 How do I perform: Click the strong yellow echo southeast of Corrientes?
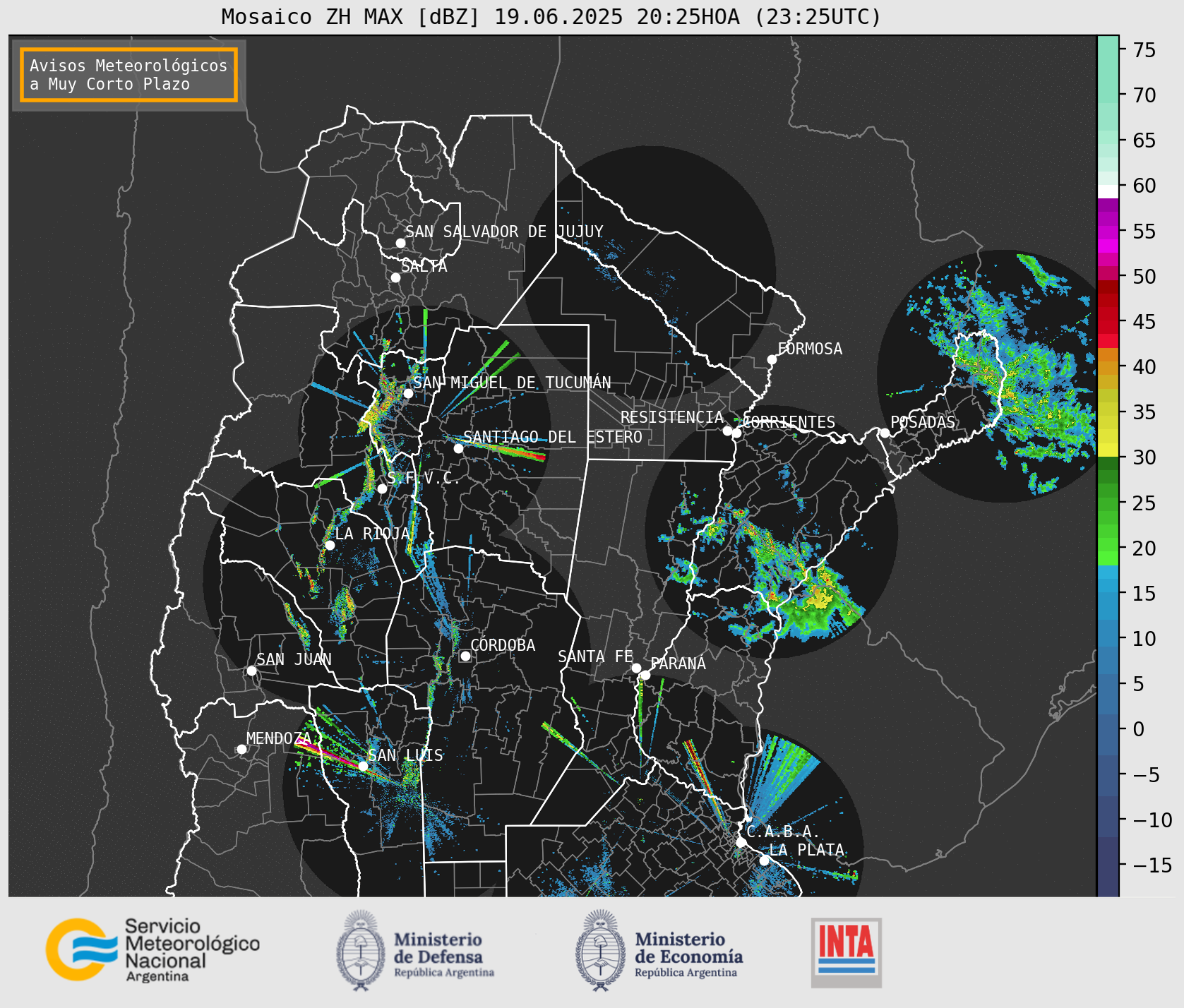[821, 598]
